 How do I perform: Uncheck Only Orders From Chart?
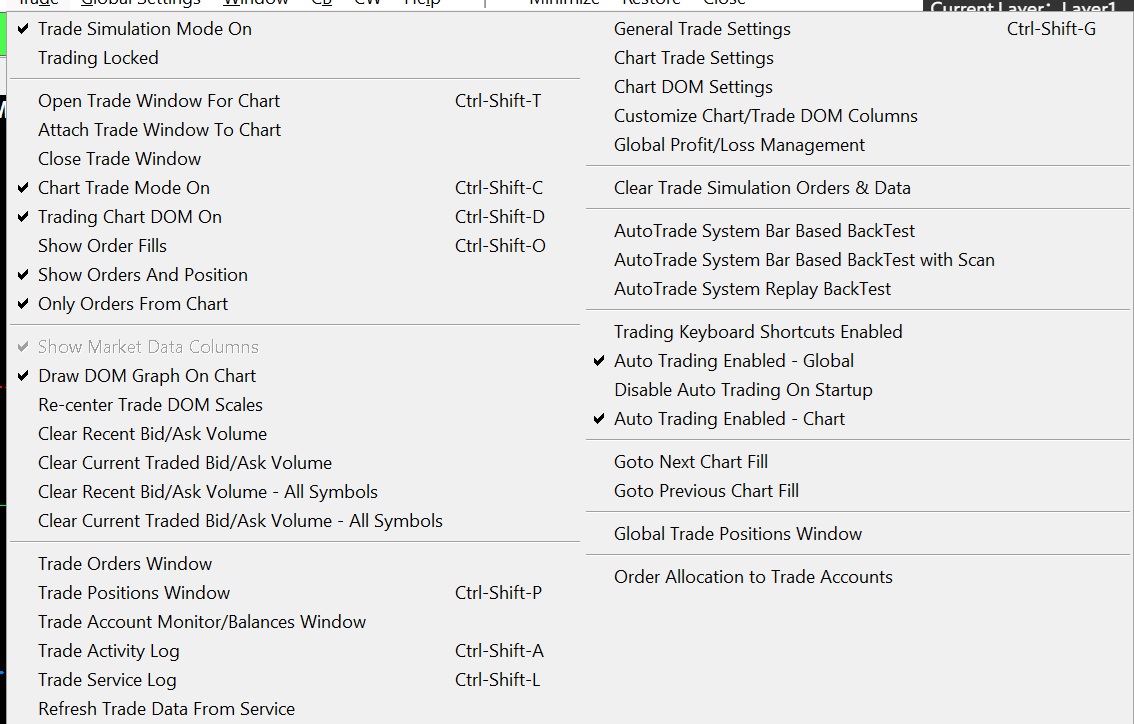pos(133,304)
